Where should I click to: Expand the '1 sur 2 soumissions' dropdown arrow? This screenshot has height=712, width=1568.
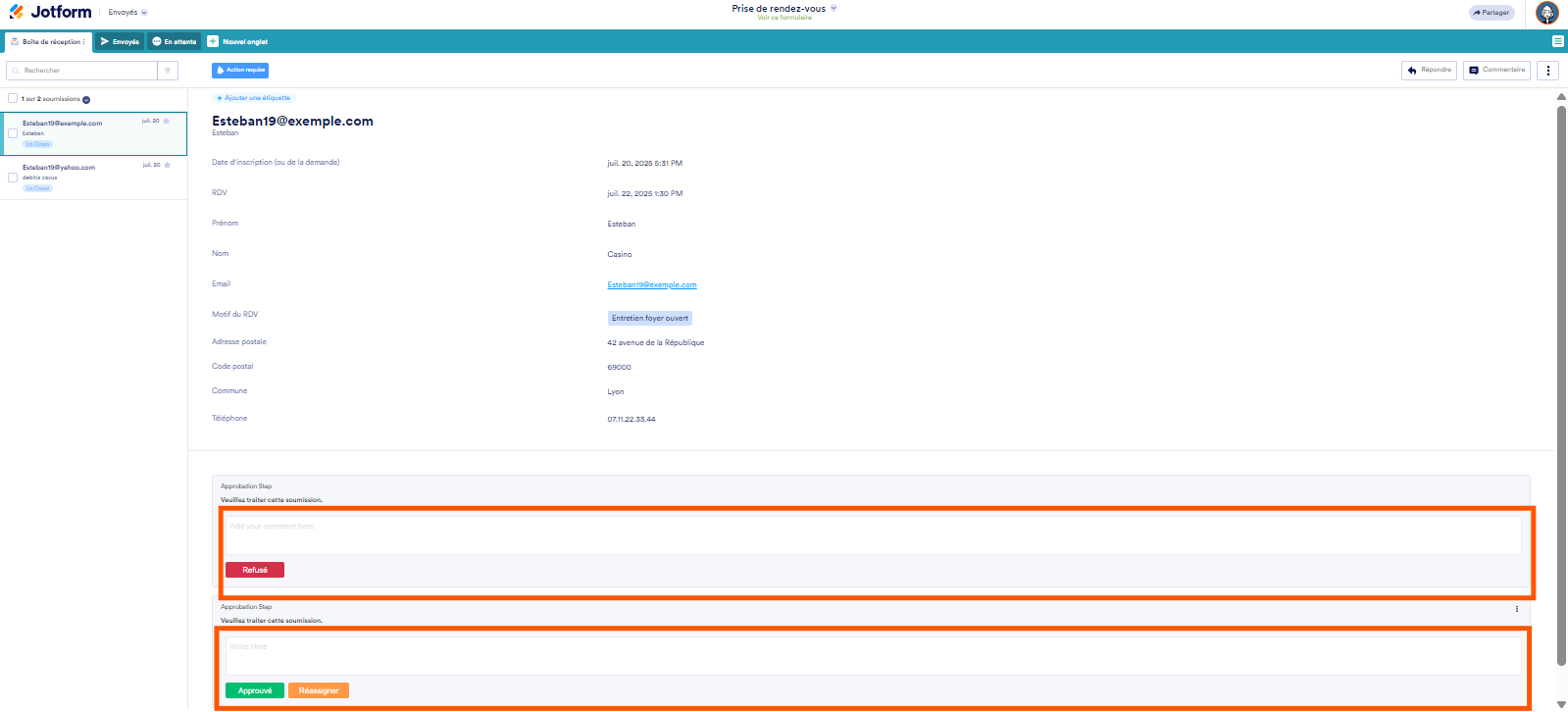point(86,99)
